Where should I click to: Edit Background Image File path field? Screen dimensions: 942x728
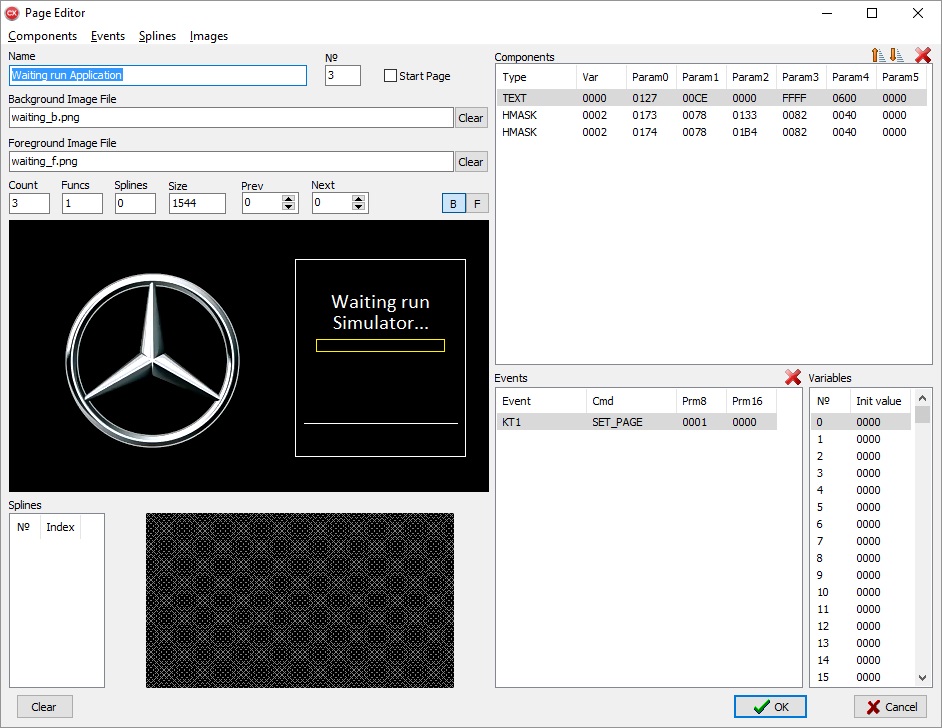click(x=231, y=117)
